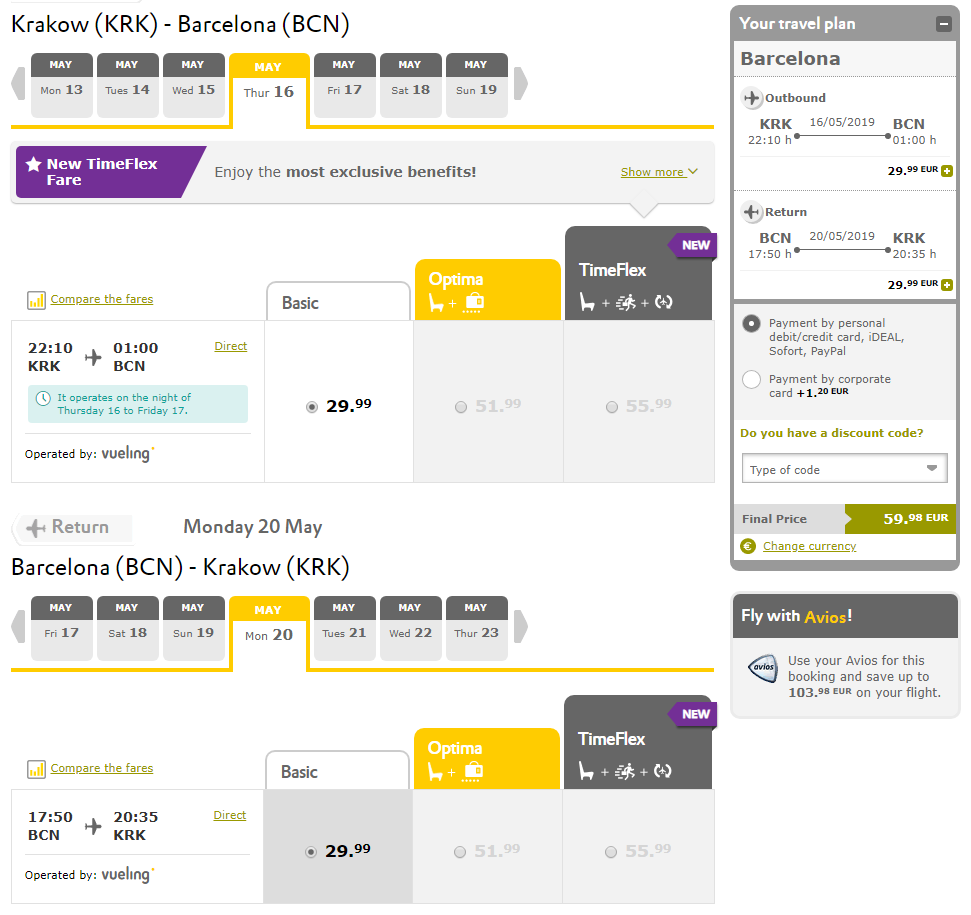Expand return price plus icon in travel plan

[947, 285]
